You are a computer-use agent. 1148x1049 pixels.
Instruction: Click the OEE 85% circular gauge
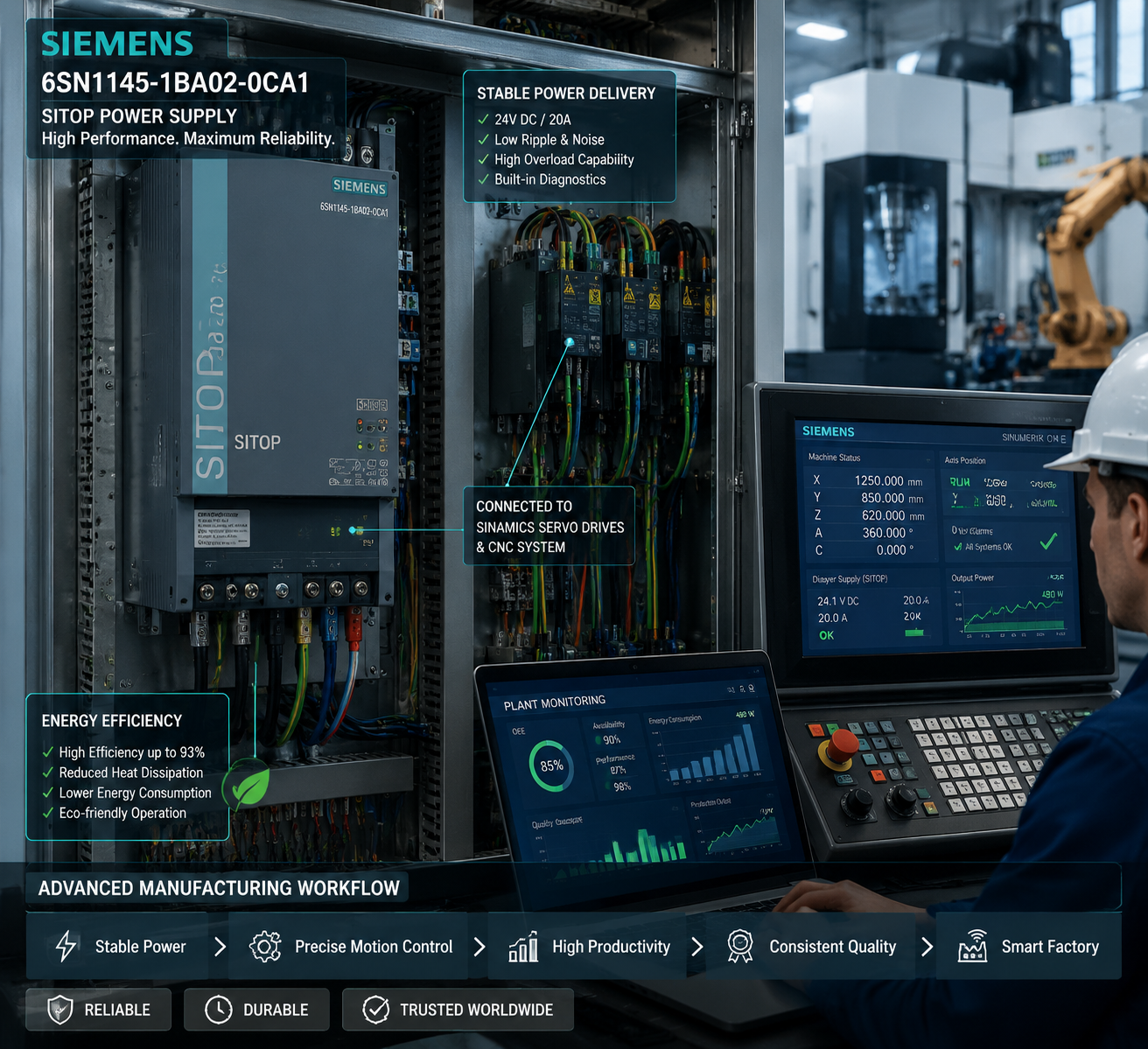[551, 766]
